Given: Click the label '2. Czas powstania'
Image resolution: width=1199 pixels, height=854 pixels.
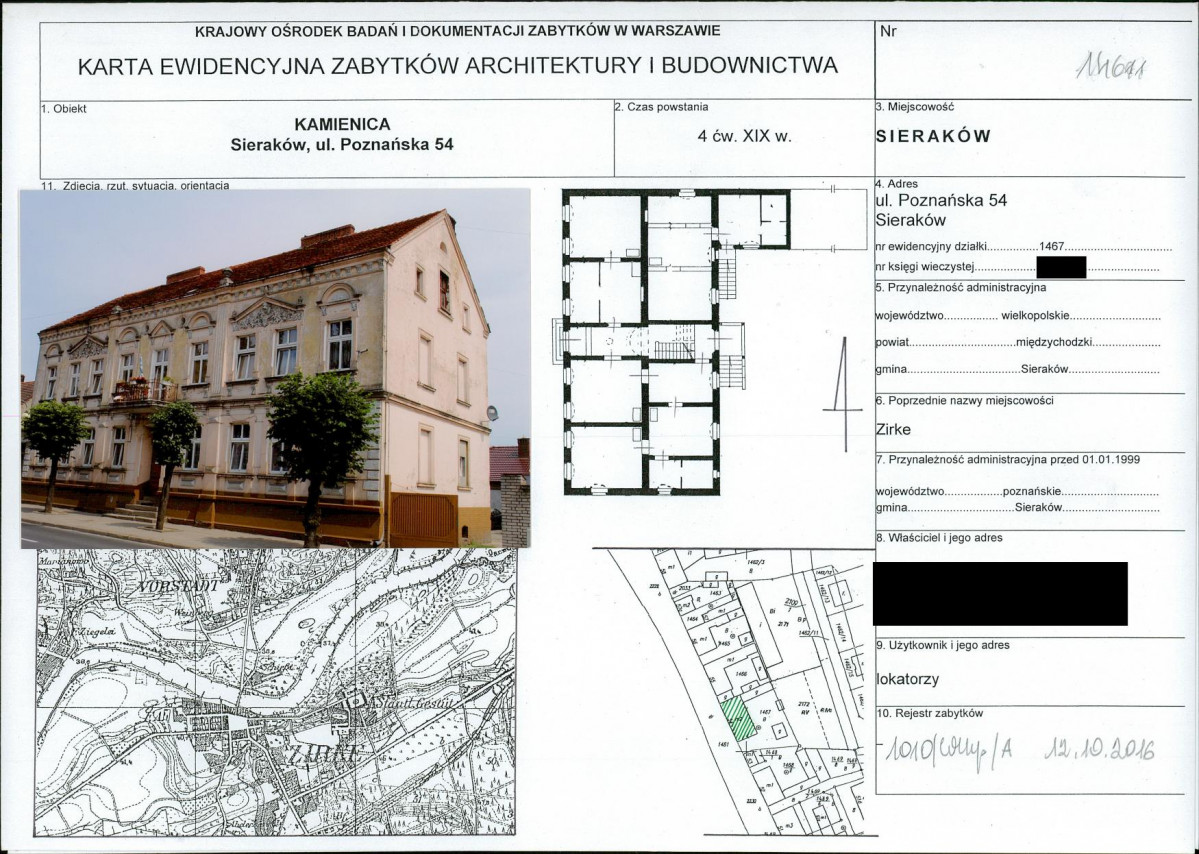Looking at the screenshot, I should (661, 107).
